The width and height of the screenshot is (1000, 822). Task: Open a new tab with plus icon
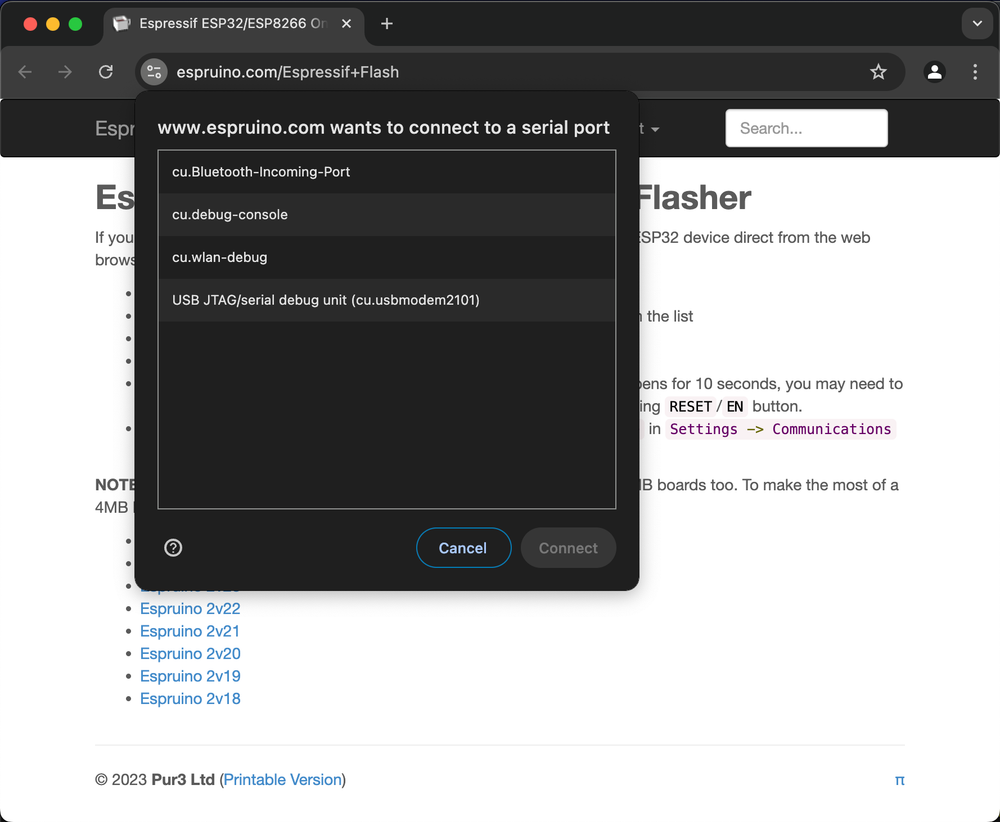pyautogui.click(x=387, y=24)
